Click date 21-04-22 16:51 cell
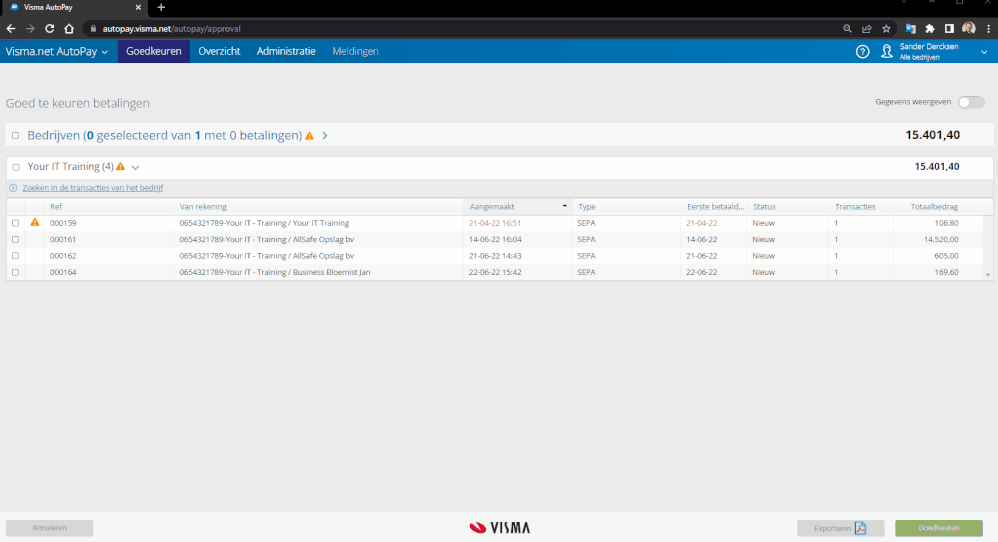Viewport: 998px width, 542px height. coord(495,223)
